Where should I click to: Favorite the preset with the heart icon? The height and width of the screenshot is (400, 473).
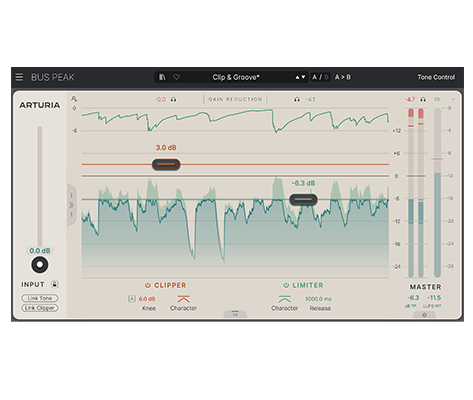coord(176,77)
